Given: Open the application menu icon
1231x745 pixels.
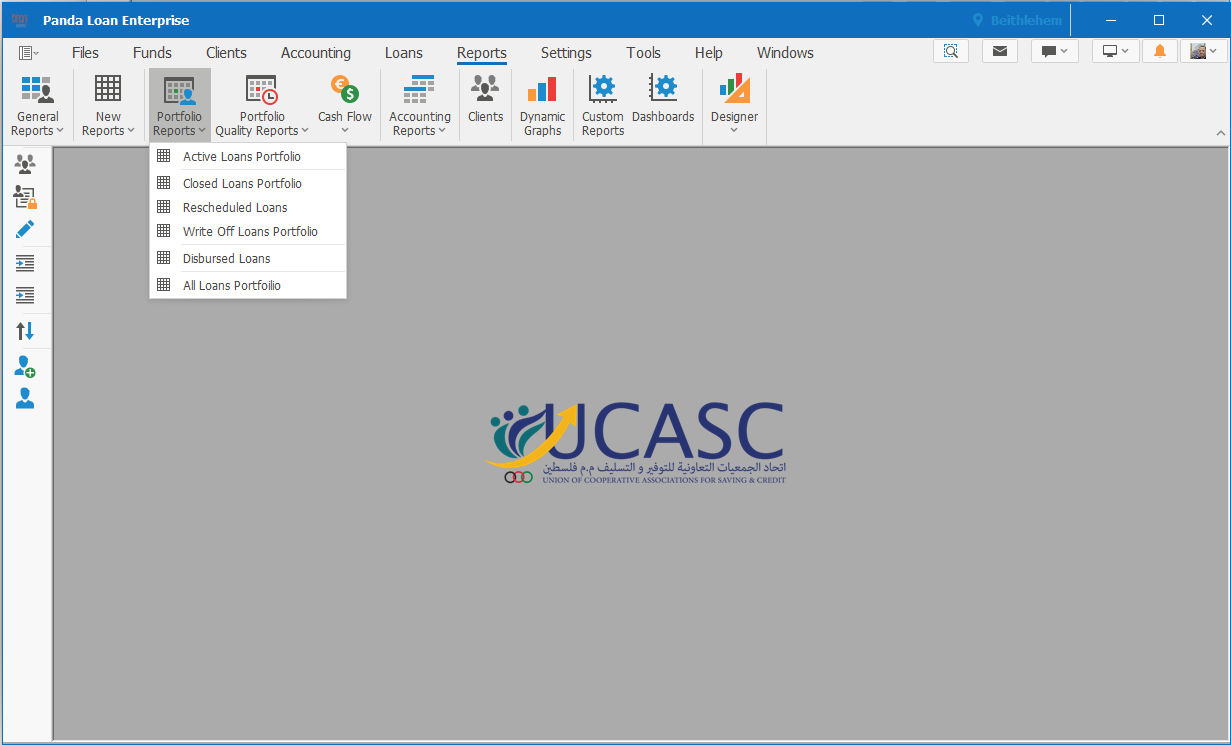Looking at the screenshot, I should (x=28, y=53).
